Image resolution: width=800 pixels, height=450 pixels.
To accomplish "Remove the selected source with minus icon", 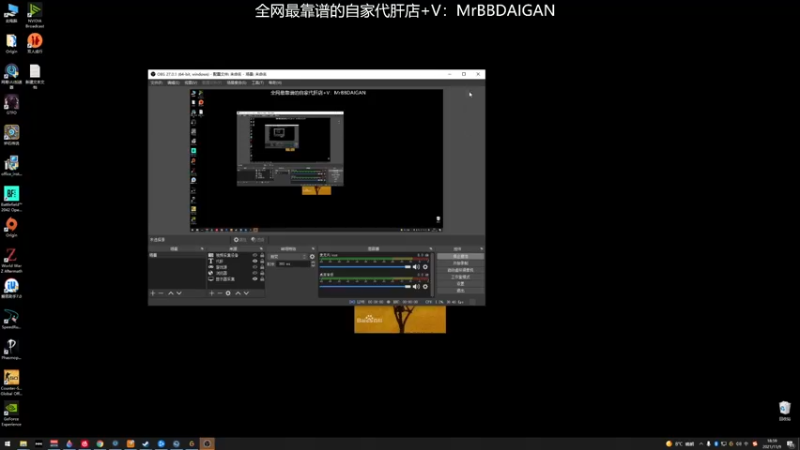I will click(x=220, y=293).
